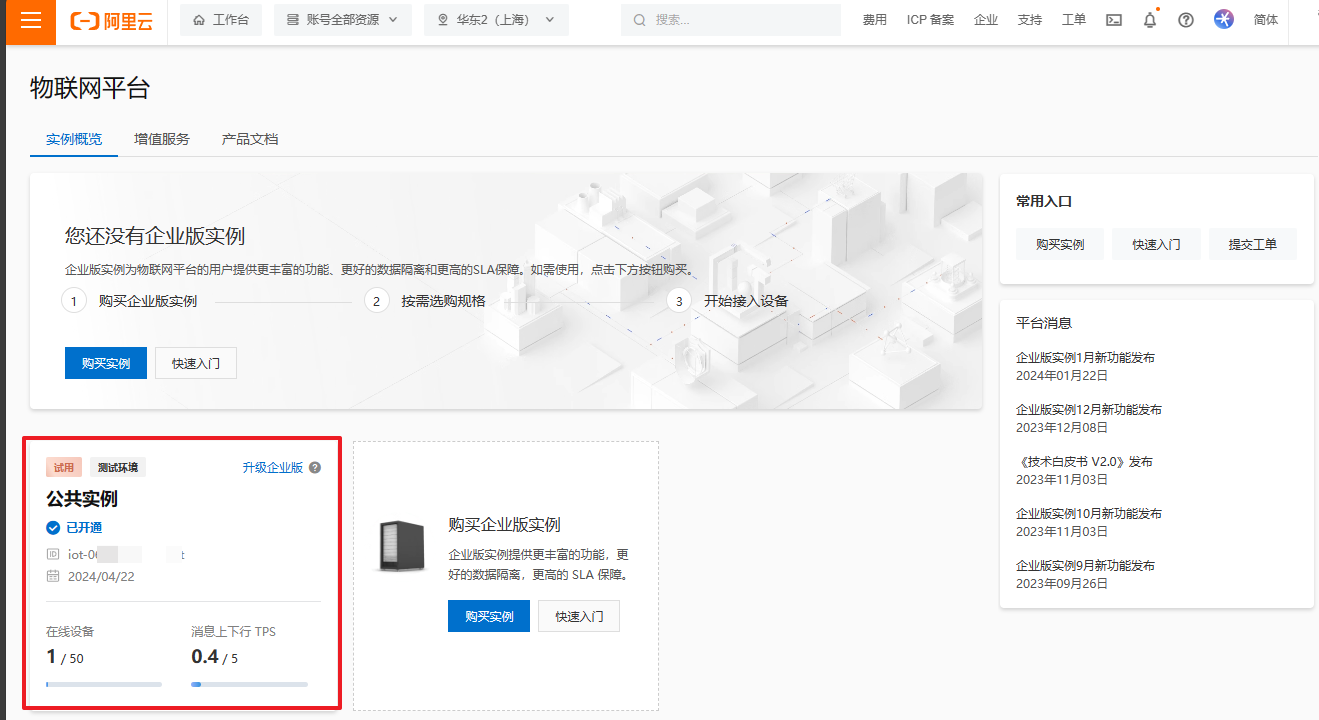Click the 物联网平台 page heading
Viewport: 1319px width, 720px height.
[x=90, y=88]
